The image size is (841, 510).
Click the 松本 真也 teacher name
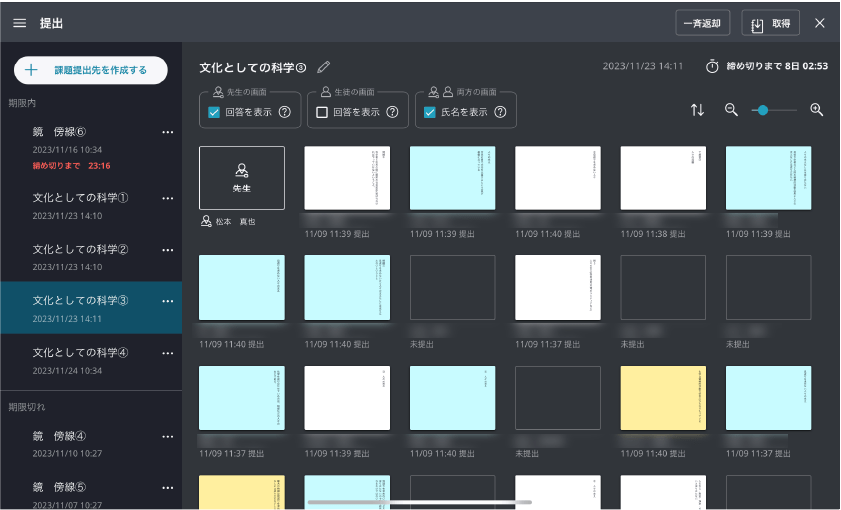pyautogui.click(x=235, y=221)
